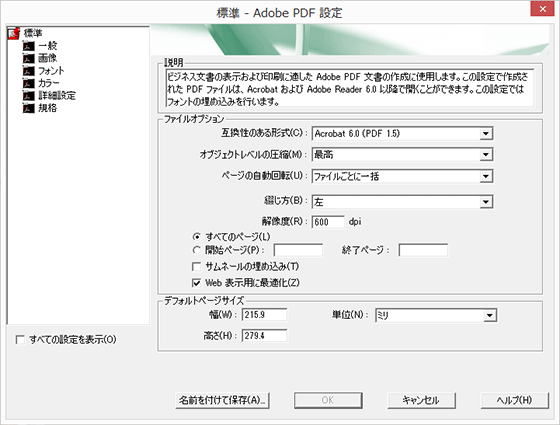Image resolution: width=560 pixels, height=425 pixels.
Task: Open the カラー settings panel
Action: coord(49,83)
